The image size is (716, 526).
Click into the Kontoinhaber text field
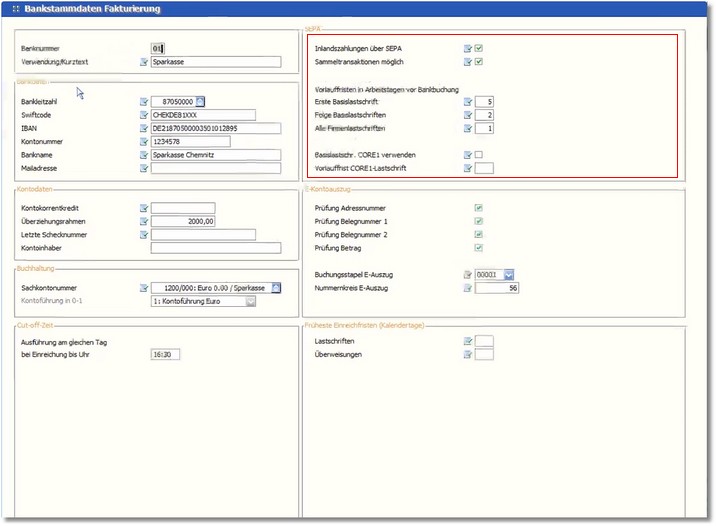click(x=202, y=248)
